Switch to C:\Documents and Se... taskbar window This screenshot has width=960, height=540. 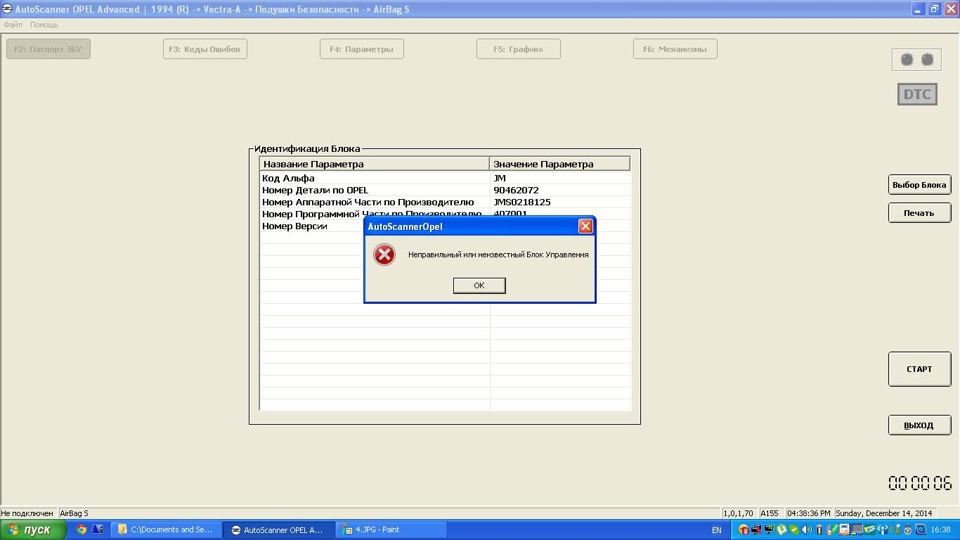click(166, 530)
